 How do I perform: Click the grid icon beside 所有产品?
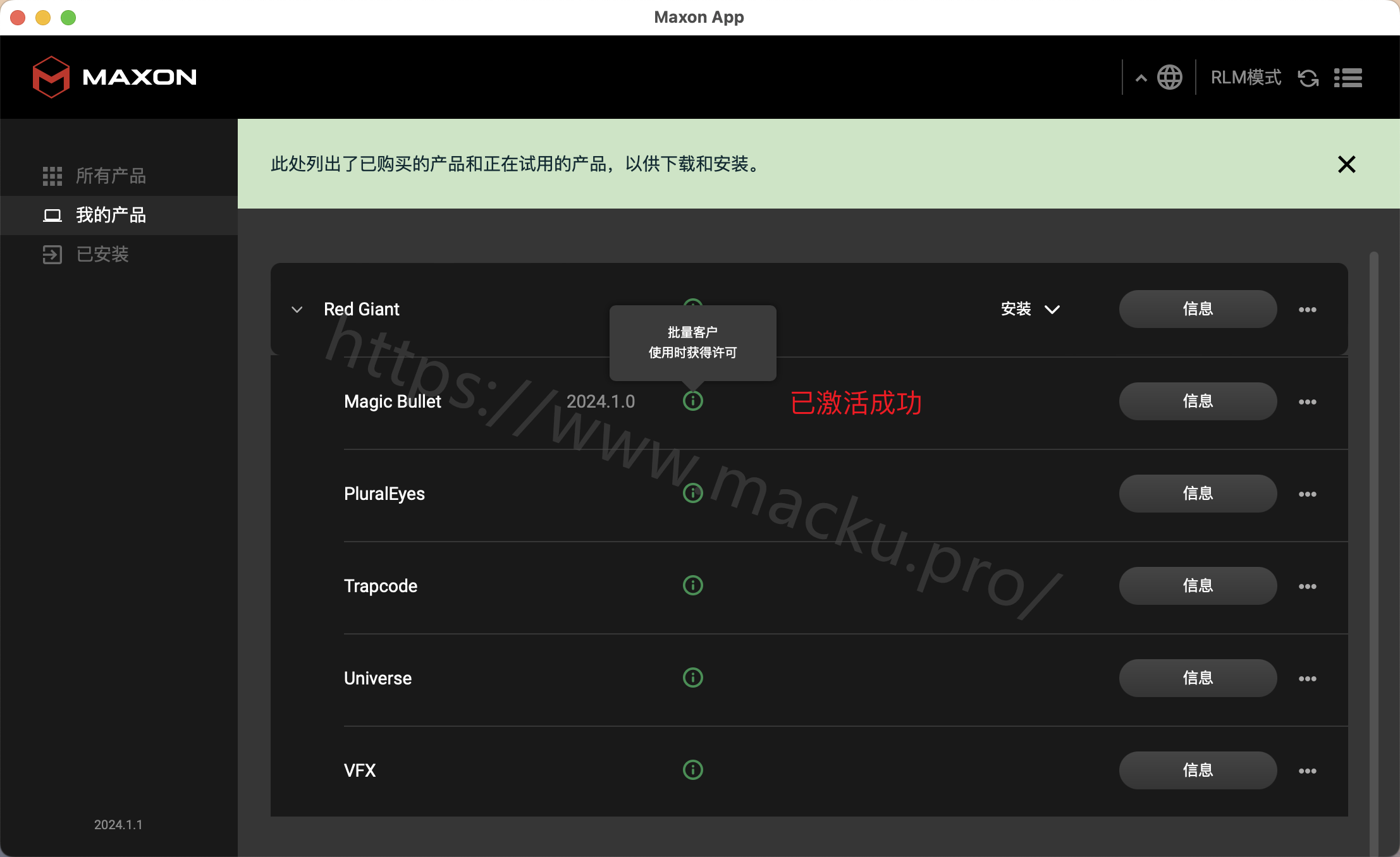pos(52,176)
